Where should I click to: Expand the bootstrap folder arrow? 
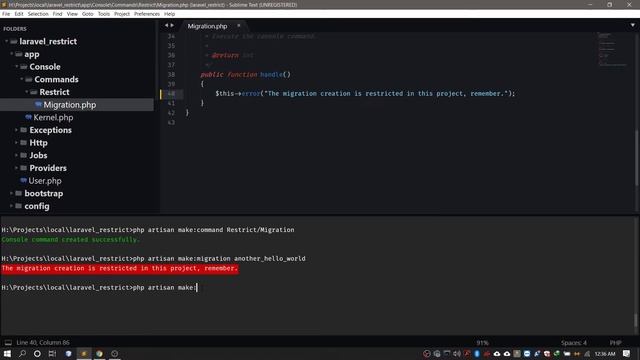coord(11,193)
